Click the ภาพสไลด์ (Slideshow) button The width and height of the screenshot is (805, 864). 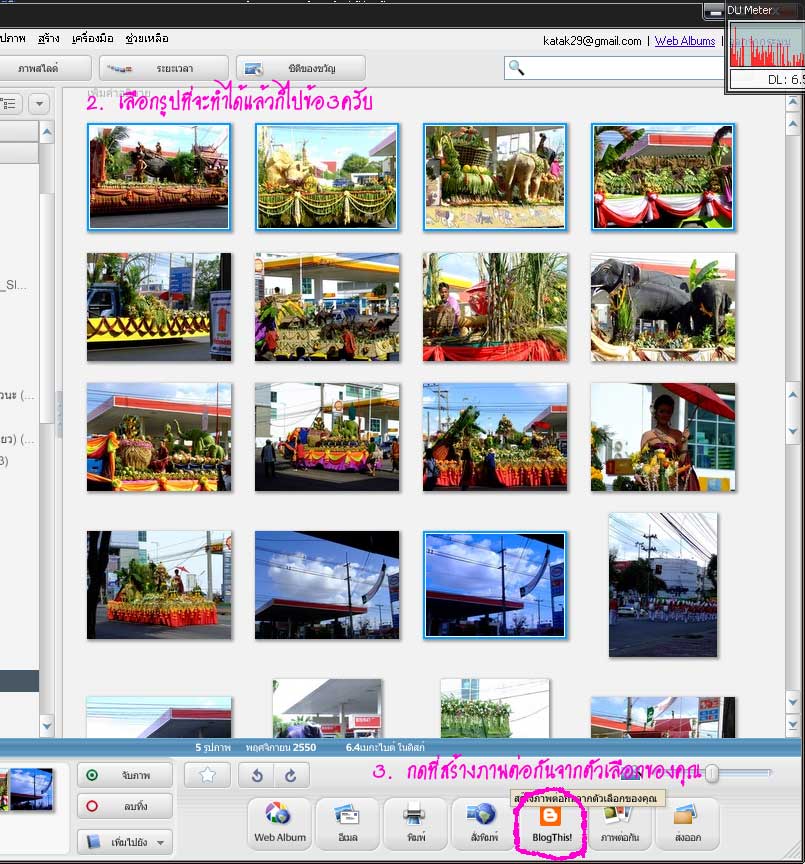pyautogui.click(x=44, y=68)
